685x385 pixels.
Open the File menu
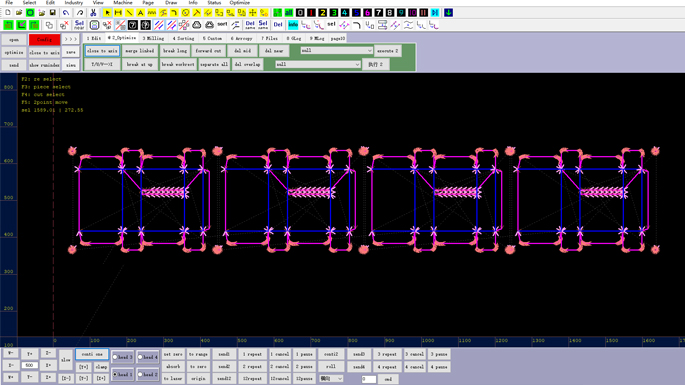(9, 3)
